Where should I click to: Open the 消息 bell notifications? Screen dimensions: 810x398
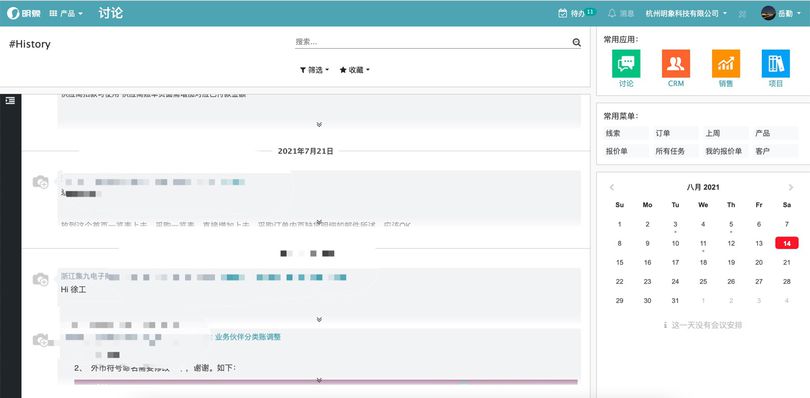pos(621,13)
